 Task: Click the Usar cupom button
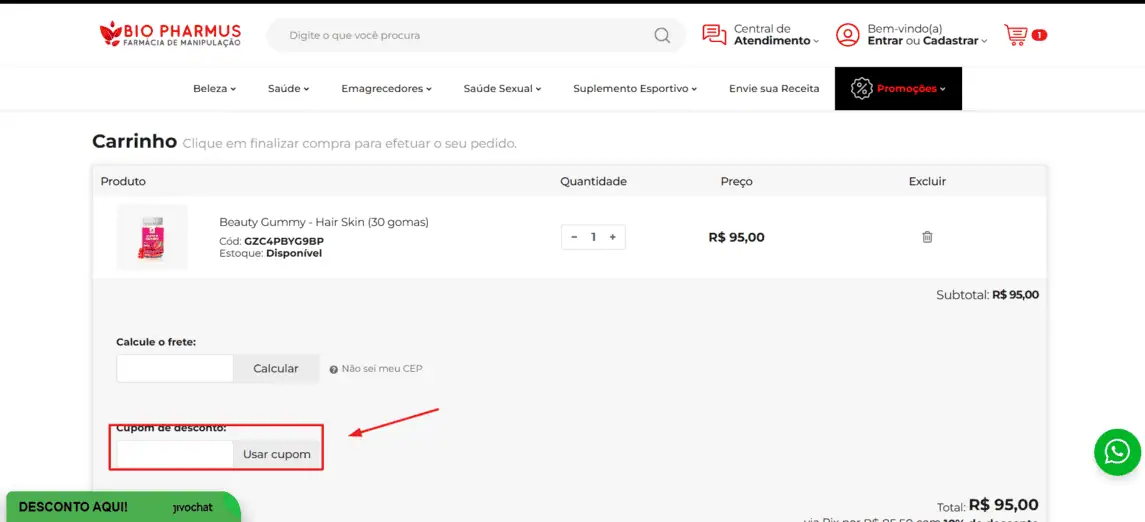point(277,454)
